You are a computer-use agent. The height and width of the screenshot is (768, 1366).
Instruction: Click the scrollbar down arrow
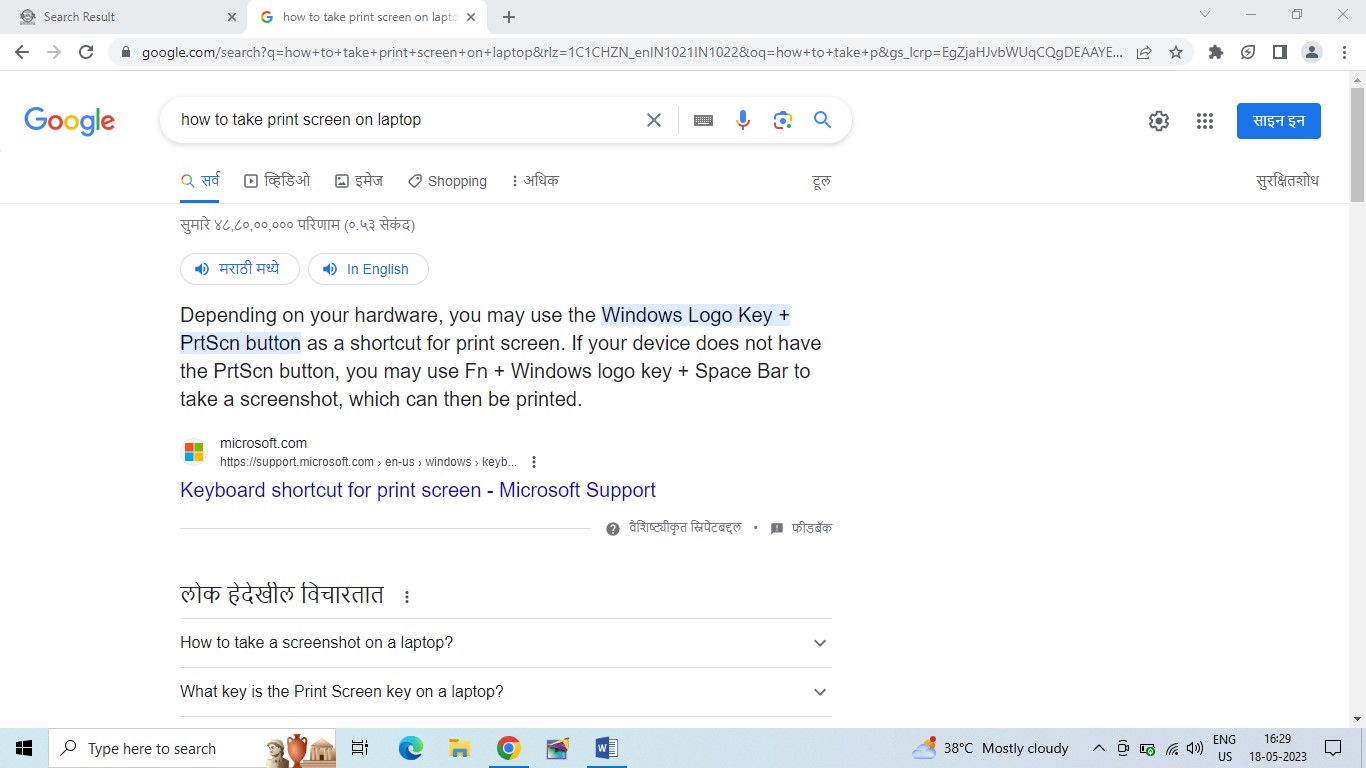click(1357, 718)
